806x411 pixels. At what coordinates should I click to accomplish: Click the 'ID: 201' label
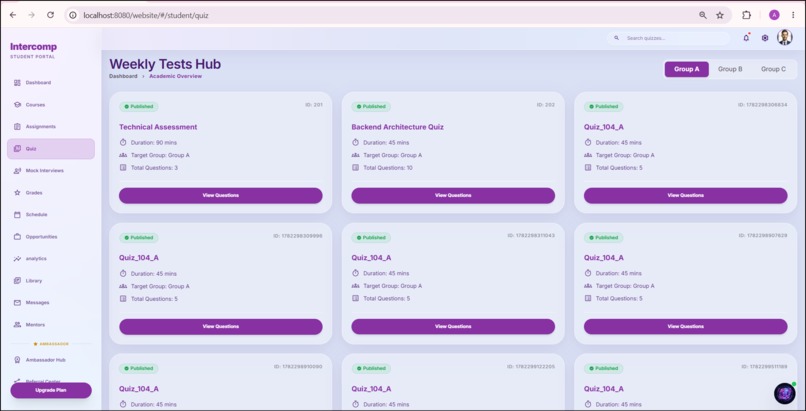click(314, 105)
